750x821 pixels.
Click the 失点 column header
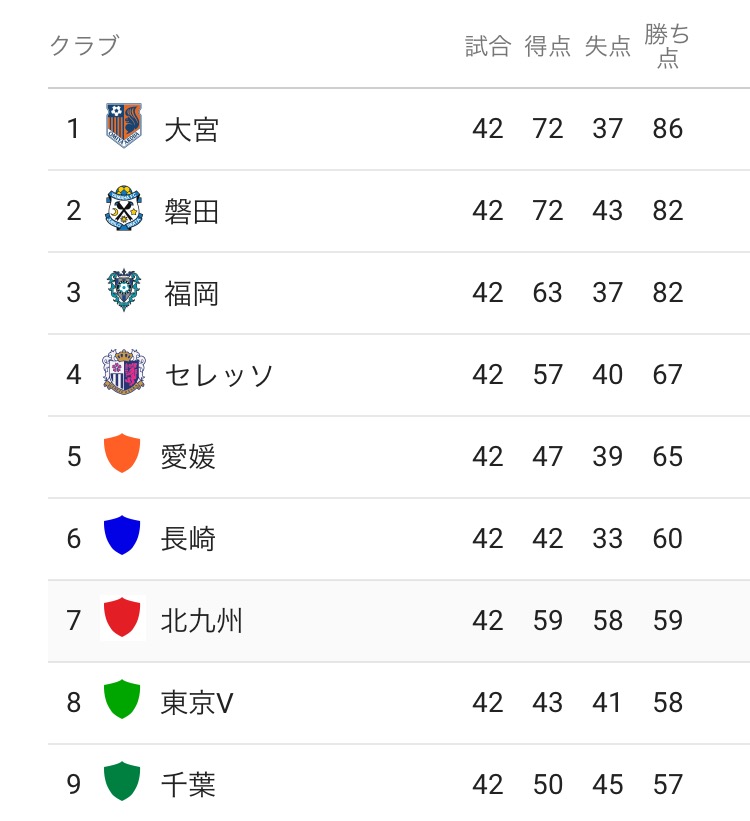tap(608, 46)
